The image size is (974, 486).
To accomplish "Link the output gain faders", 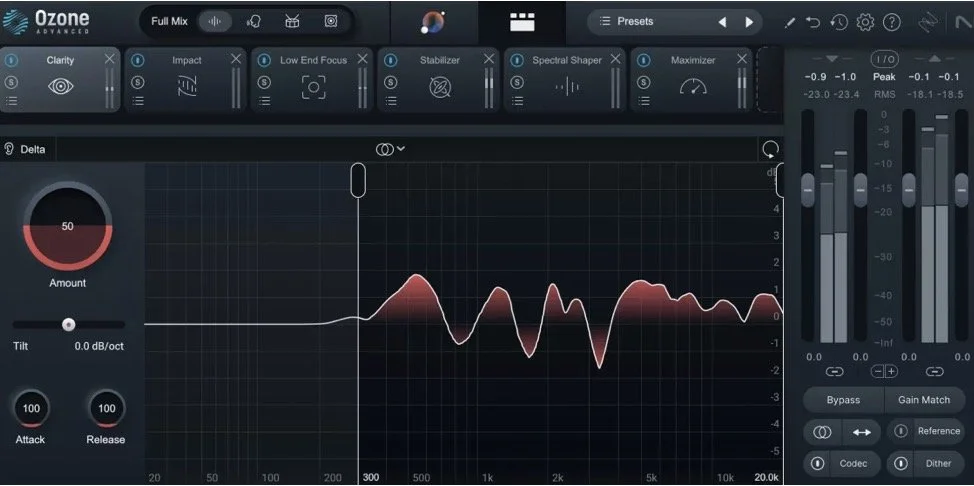I will tap(934, 372).
